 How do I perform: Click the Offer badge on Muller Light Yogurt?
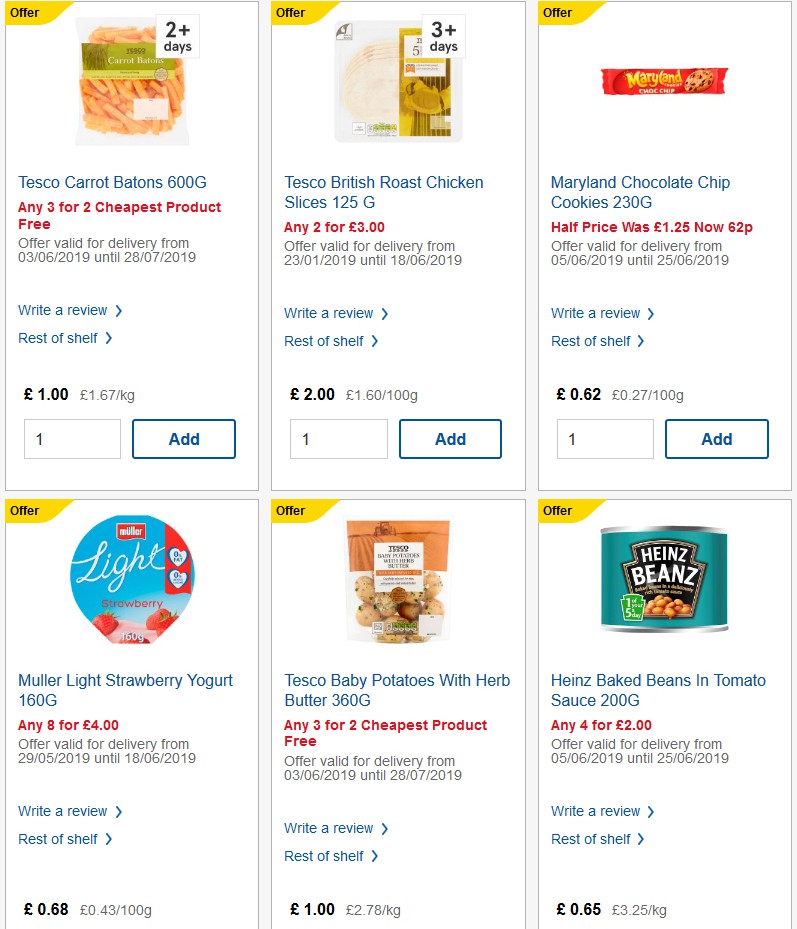25,511
